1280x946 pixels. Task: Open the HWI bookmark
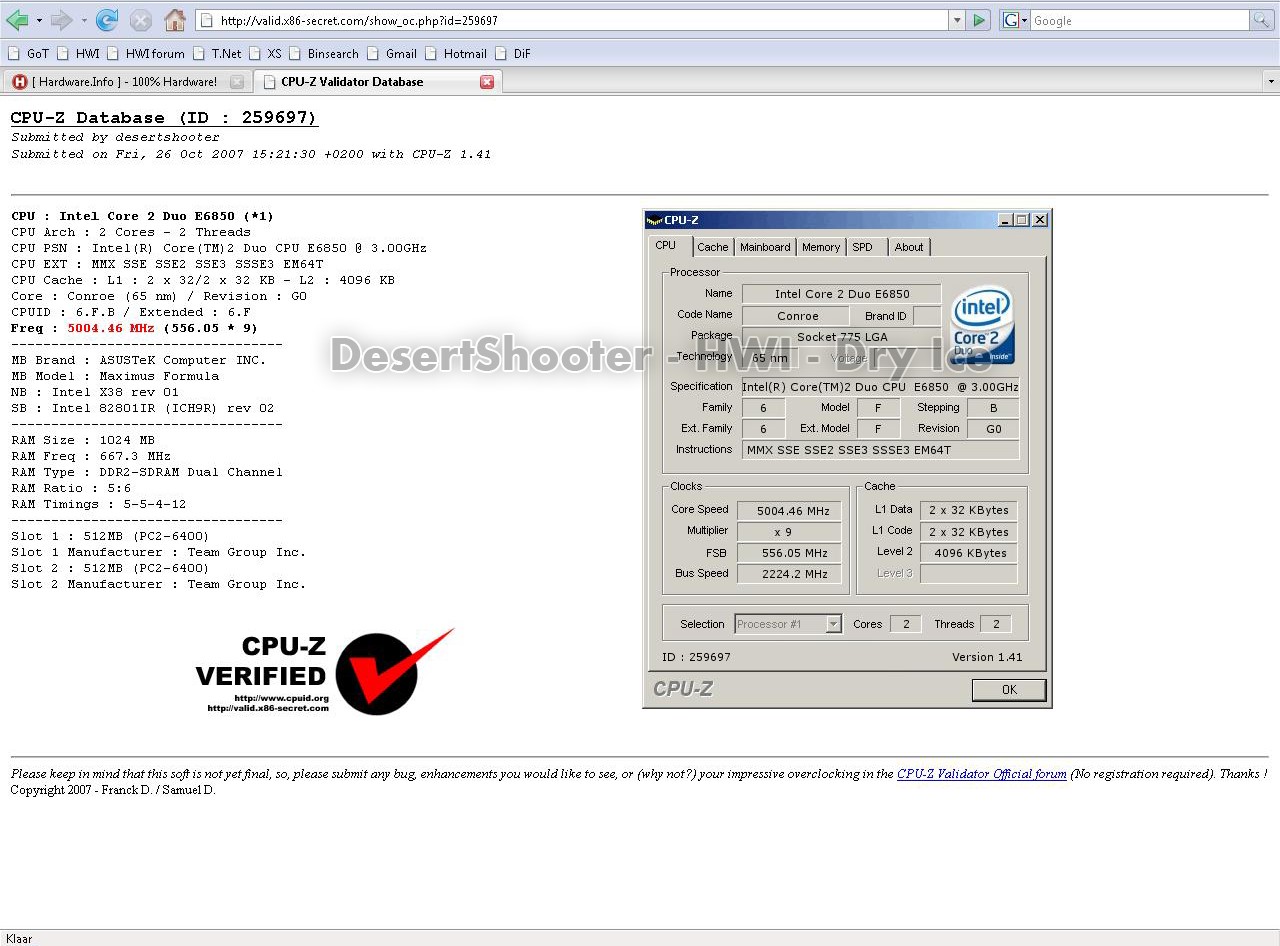[x=78, y=54]
